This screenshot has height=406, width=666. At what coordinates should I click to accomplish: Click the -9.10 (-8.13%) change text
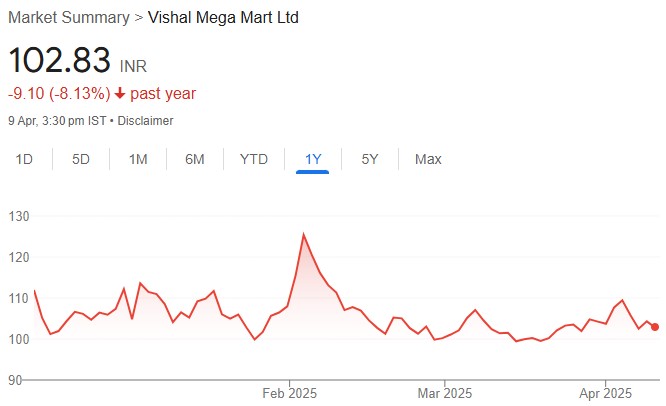(x=58, y=94)
